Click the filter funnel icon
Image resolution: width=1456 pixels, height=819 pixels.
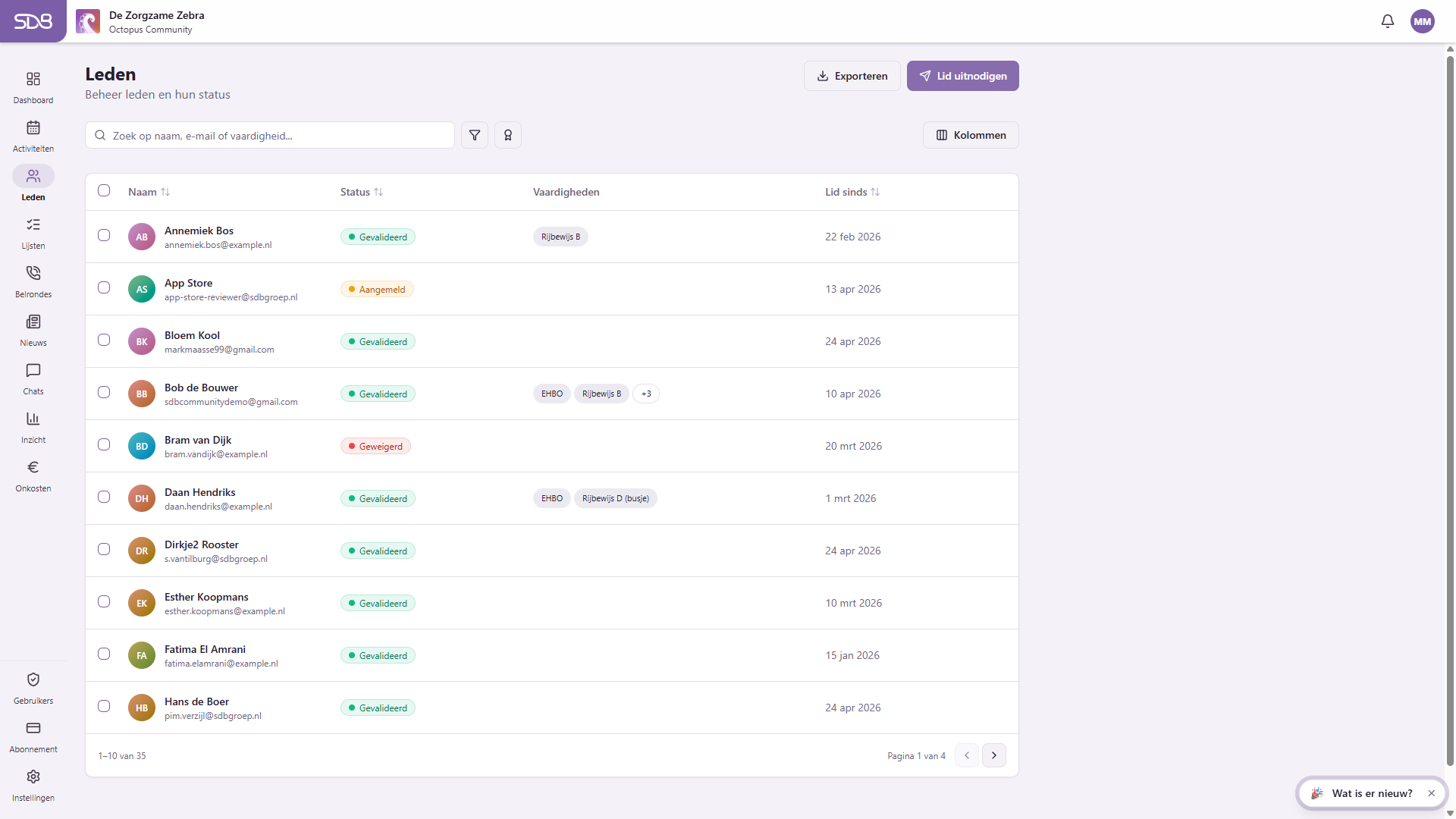tap(475, 135)
